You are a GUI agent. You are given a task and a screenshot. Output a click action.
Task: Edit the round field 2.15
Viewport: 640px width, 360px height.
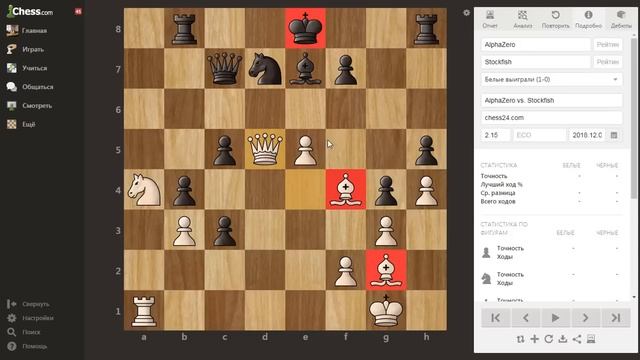tap(495, 135)
